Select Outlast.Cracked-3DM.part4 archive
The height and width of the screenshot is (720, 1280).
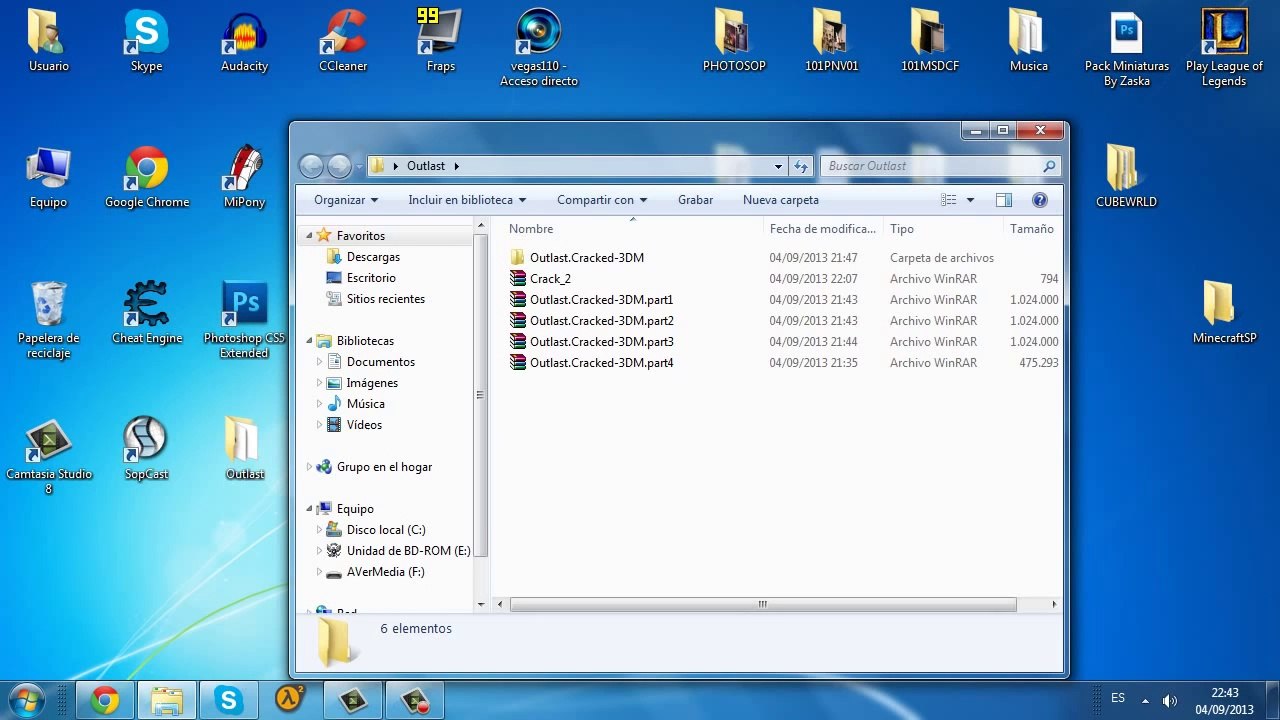coord(782,363)
